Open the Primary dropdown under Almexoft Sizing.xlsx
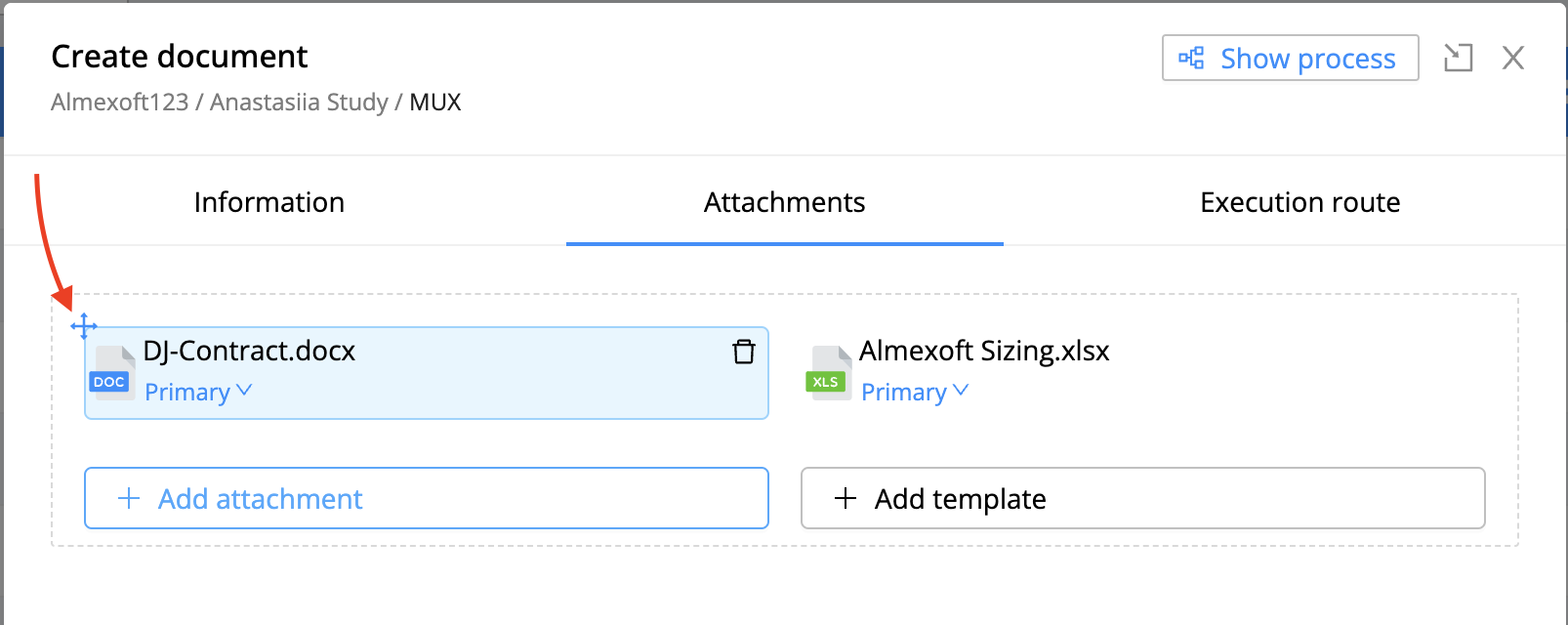 coord(915,392)
